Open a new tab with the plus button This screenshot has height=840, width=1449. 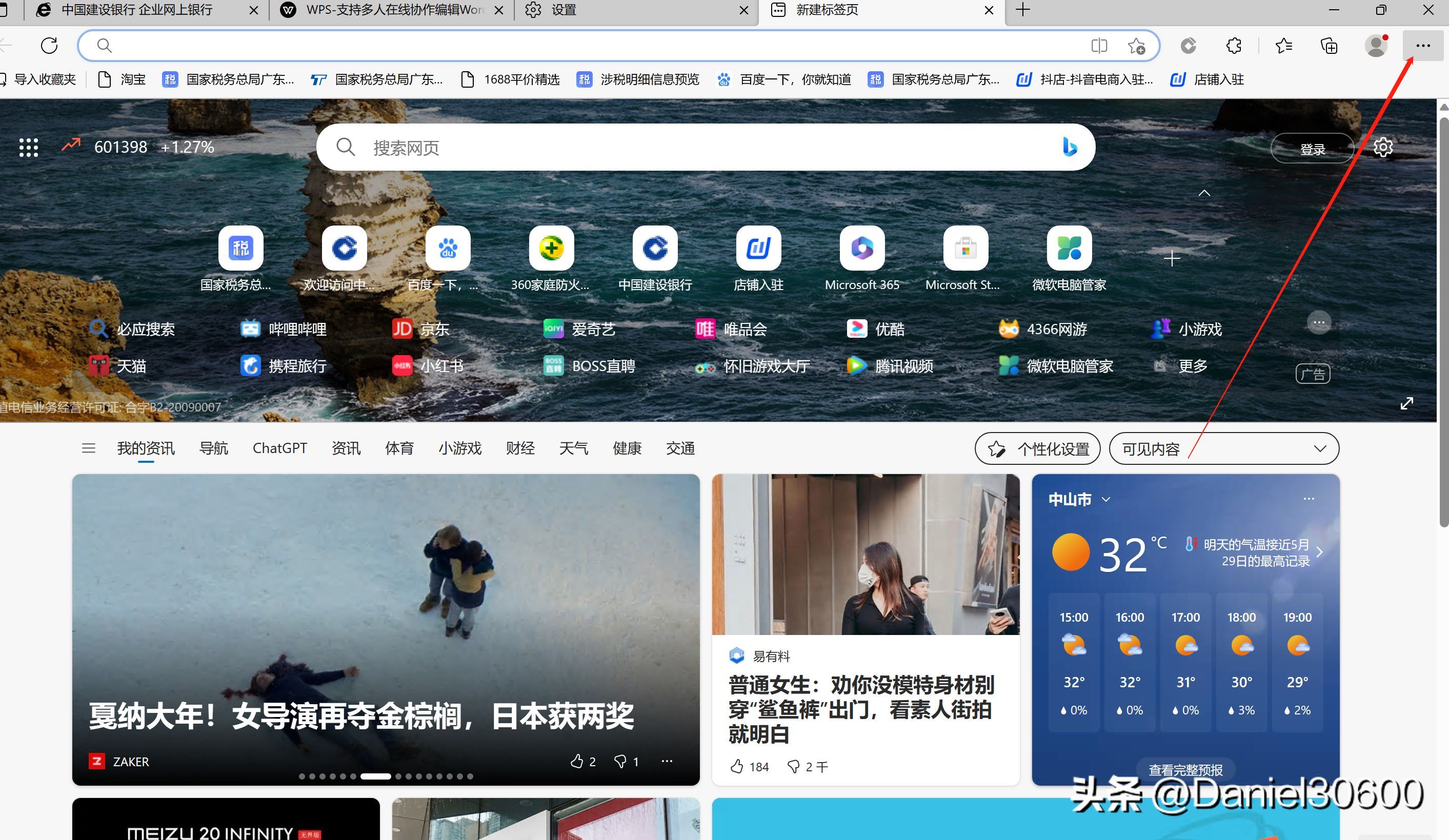[1022, 10]
